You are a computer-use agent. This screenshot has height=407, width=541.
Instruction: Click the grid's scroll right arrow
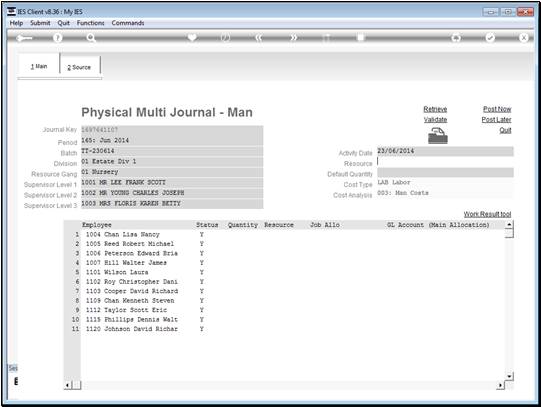[501, 385]
